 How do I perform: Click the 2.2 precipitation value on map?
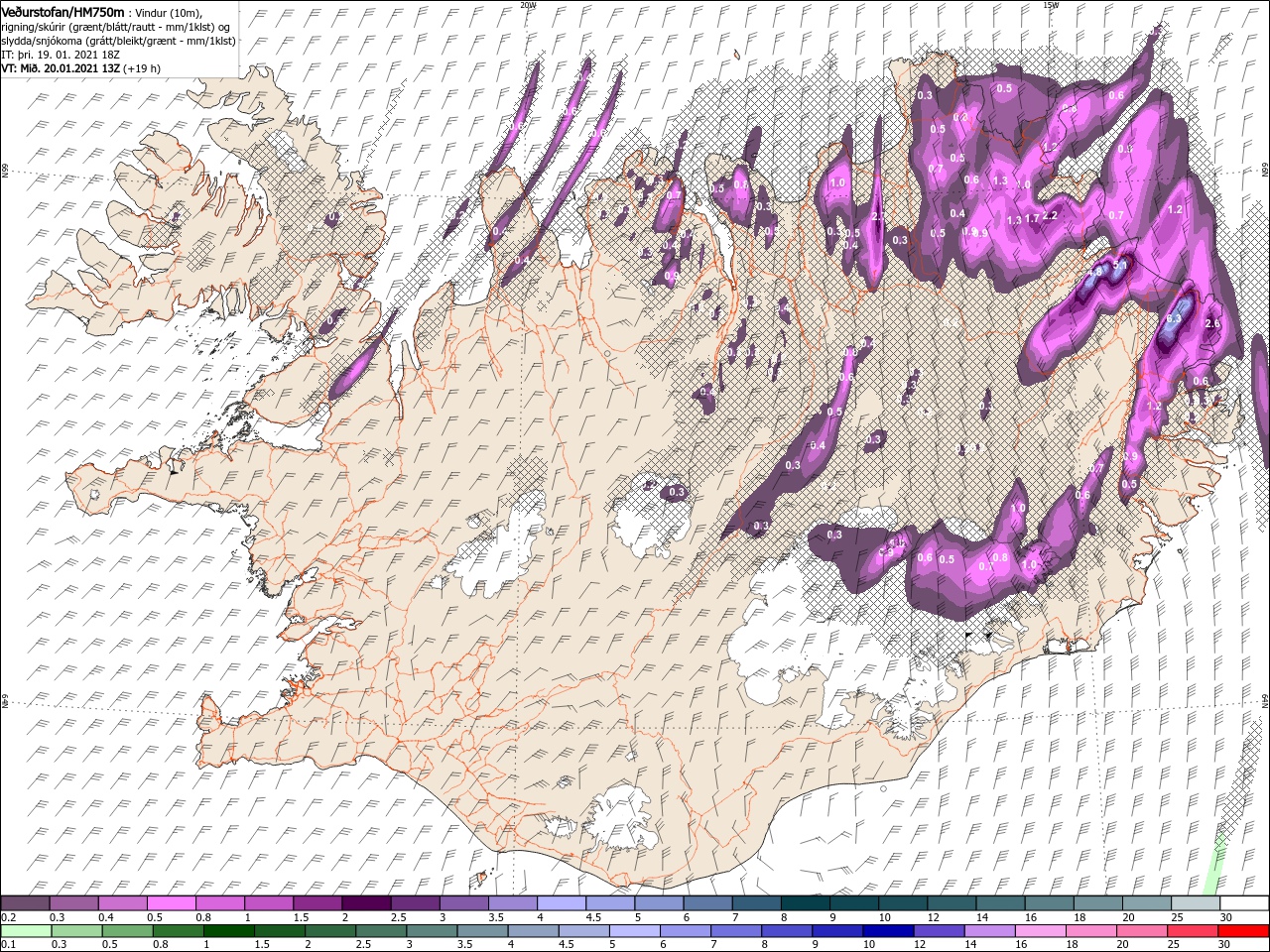[x=1052, y=215]
